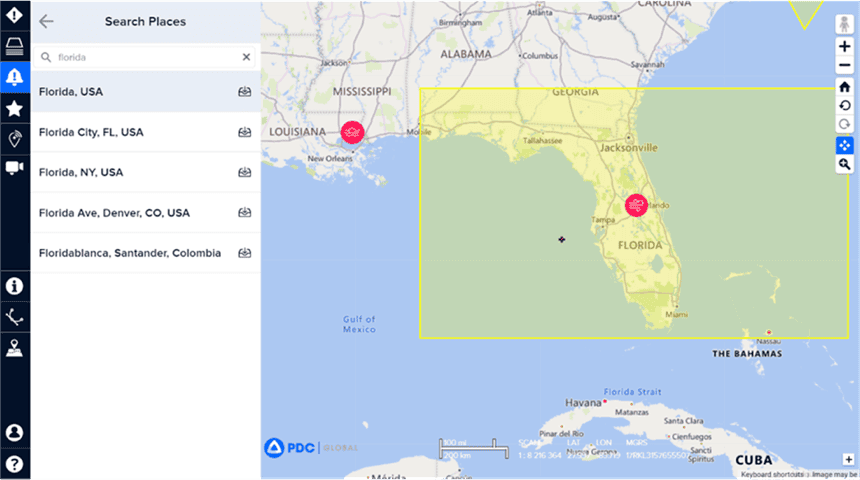The width and height of the screenshot is (860, 480).
Task: Click the next extent redo button
Action: [x=844, y=125]
